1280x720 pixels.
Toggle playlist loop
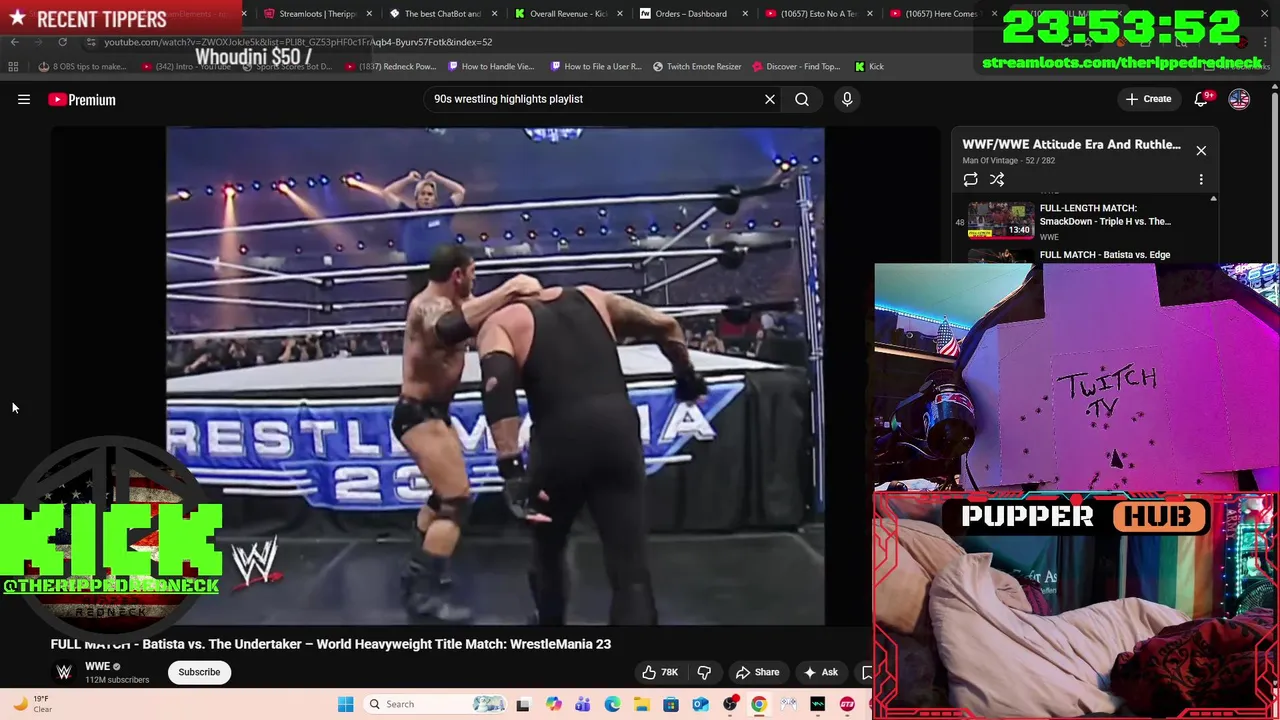click(x=970, y=179)
